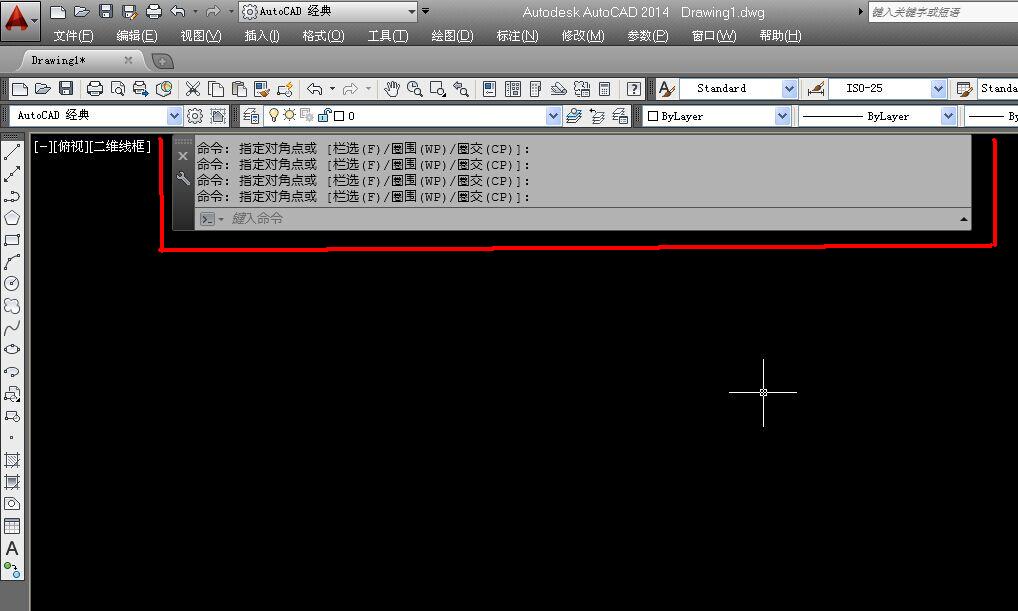
Task: Click the Match Properties brush icon
Action: point(262,88)
